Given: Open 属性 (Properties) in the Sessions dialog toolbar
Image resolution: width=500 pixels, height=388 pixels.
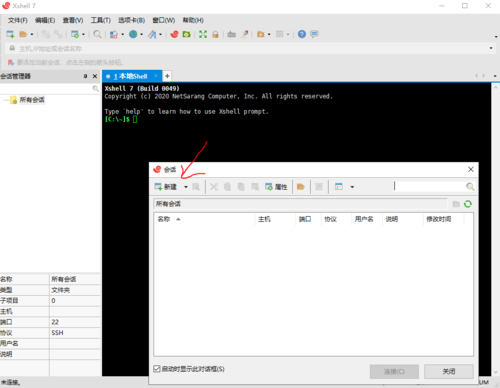Looking at the screenshot, I should [276, 187].
